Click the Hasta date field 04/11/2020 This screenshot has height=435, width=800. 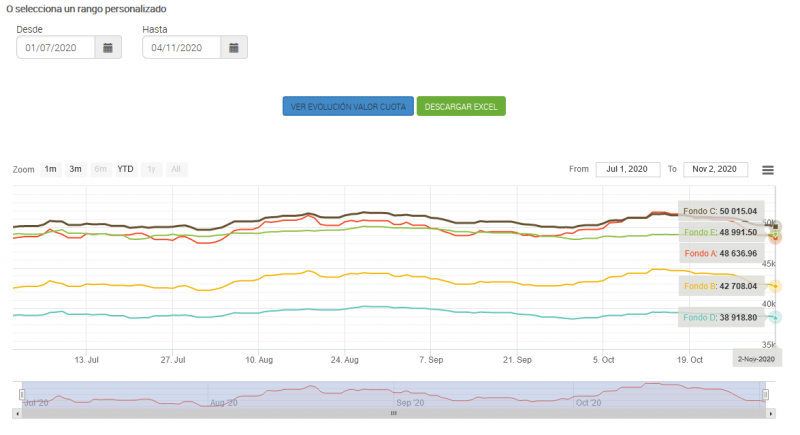point(181,47)
